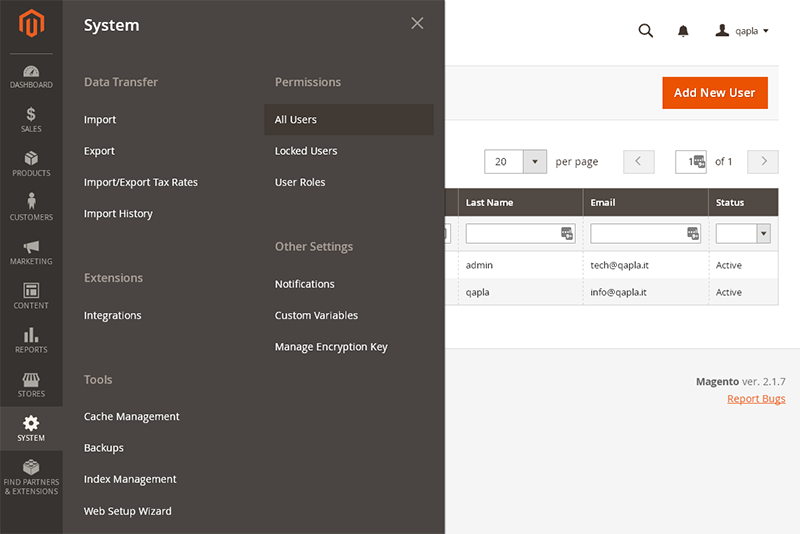Viewport: 800px width, 534px height.
Task: Open the Stores sidebar icon
Action: pyautogui.click(x=31, y=385)
